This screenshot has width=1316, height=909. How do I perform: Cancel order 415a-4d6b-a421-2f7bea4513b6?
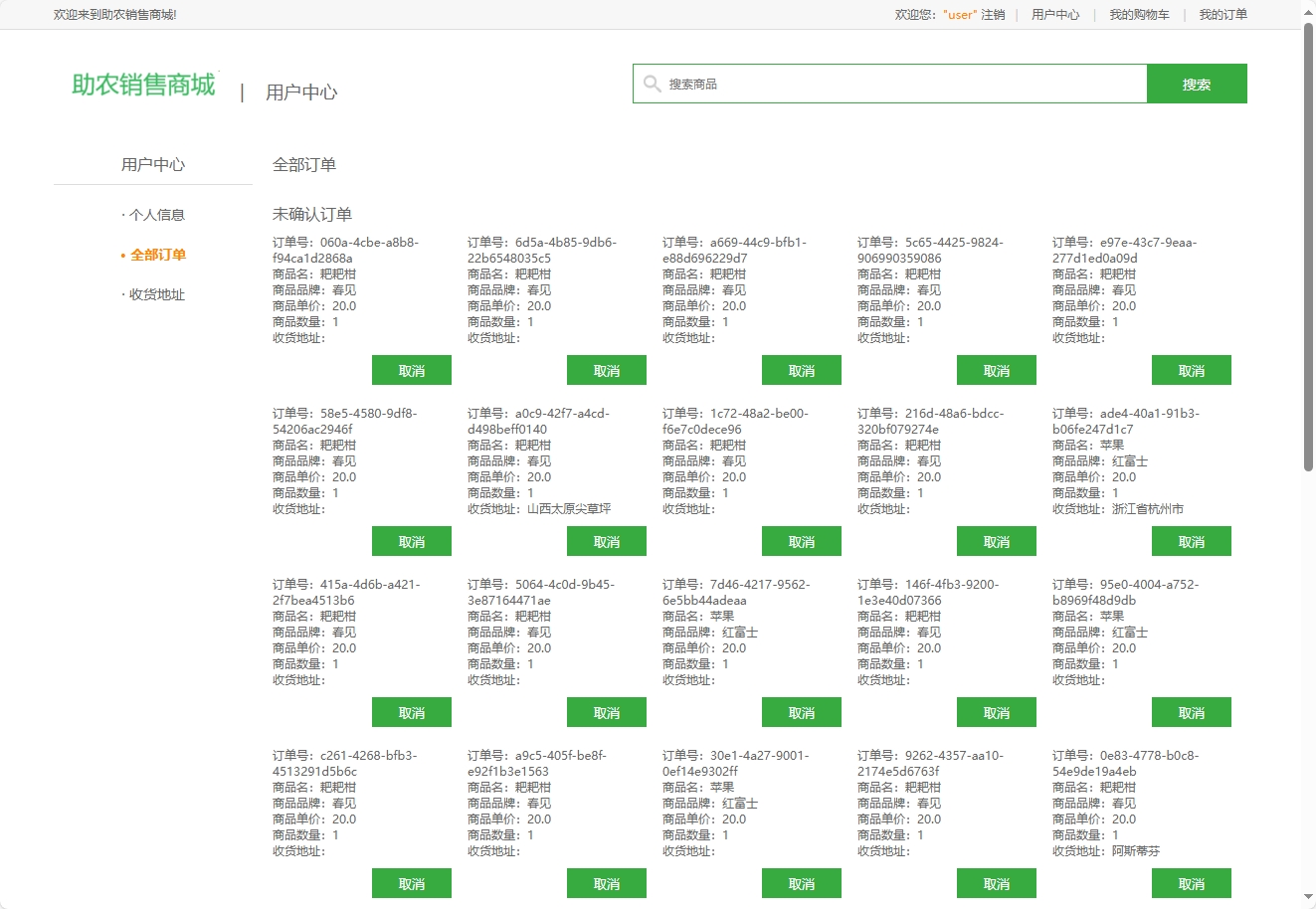coord(411,712)
